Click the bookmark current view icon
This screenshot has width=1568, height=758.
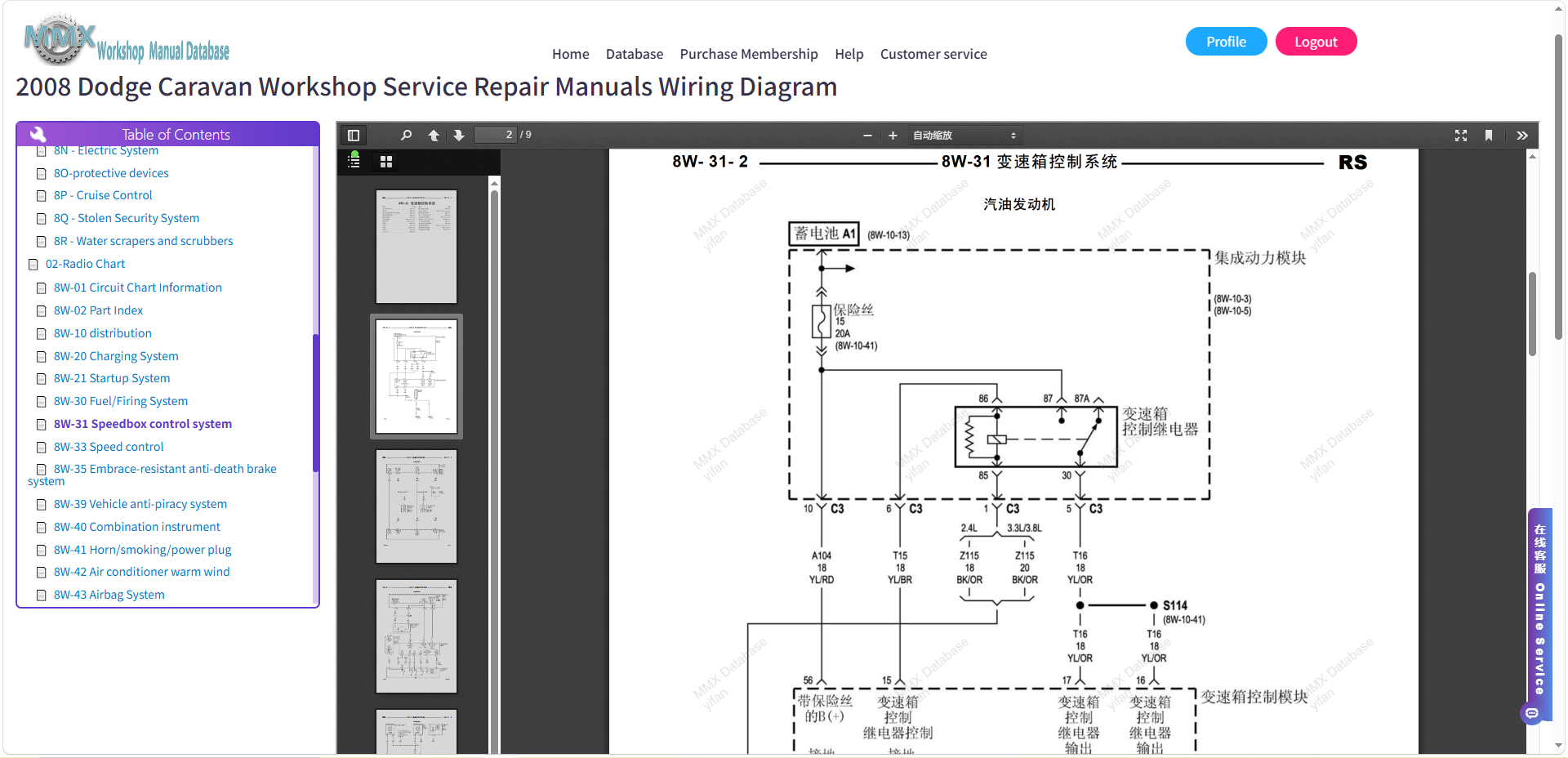pyautogui.click(x=1489, y=136)
